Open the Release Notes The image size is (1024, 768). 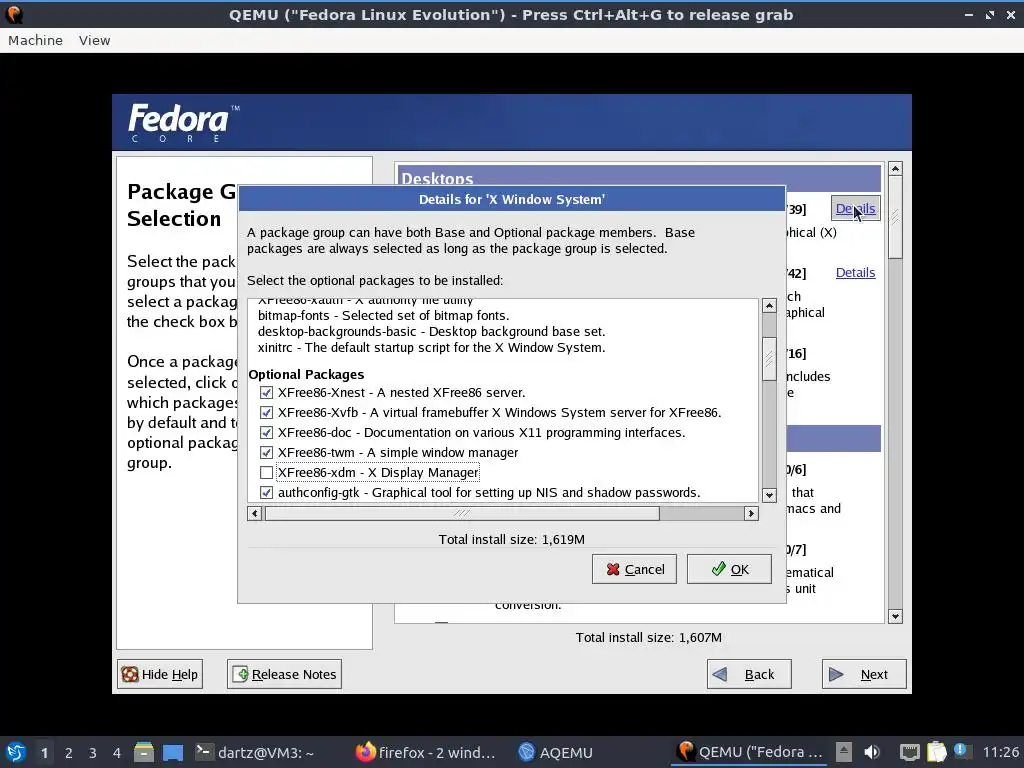[284, 674]
